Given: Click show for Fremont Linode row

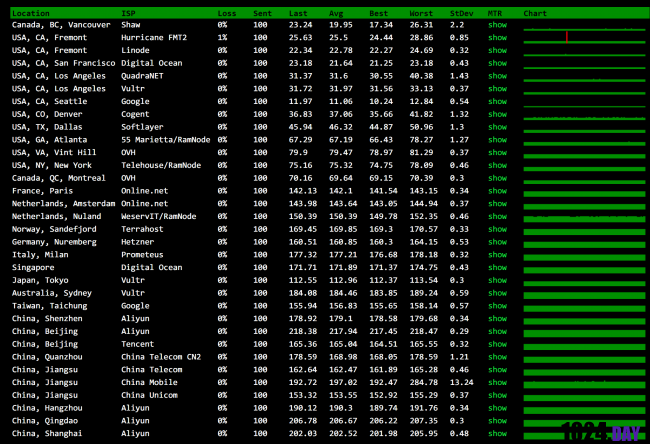Looking at the screenshot, I should pos(497,51).
